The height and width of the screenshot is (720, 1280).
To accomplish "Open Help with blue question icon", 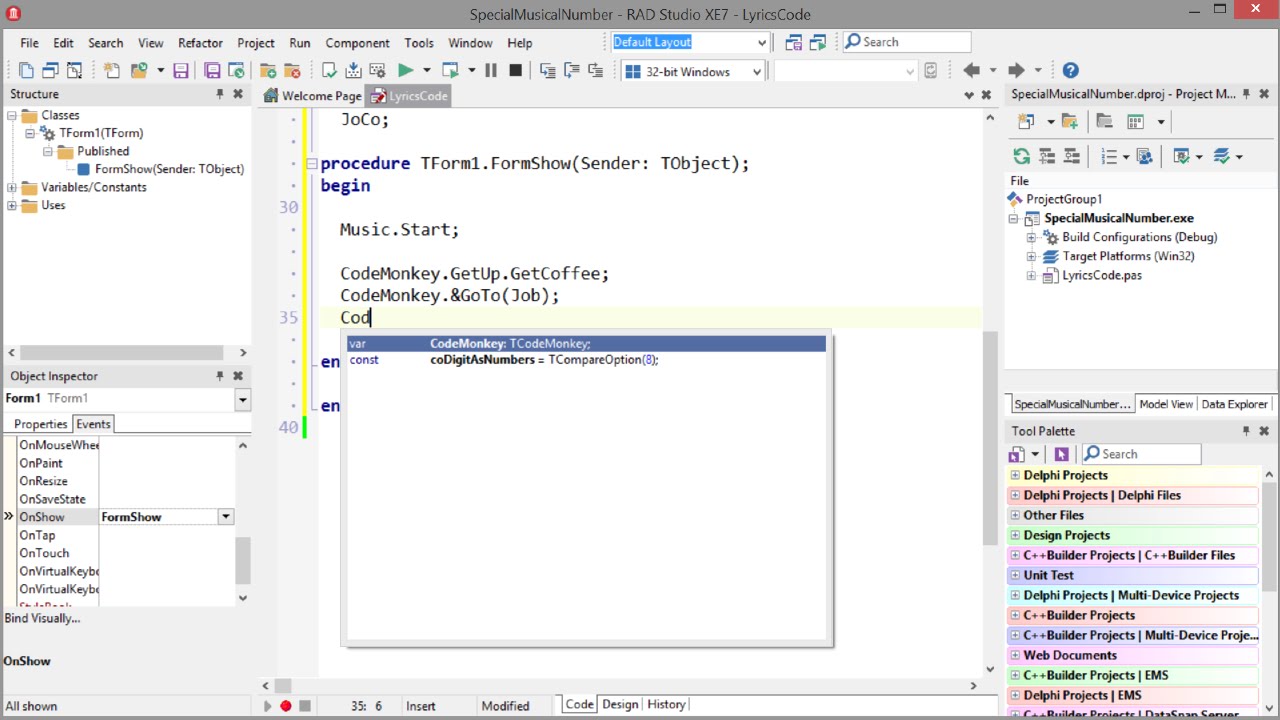I will [1070, 71].
